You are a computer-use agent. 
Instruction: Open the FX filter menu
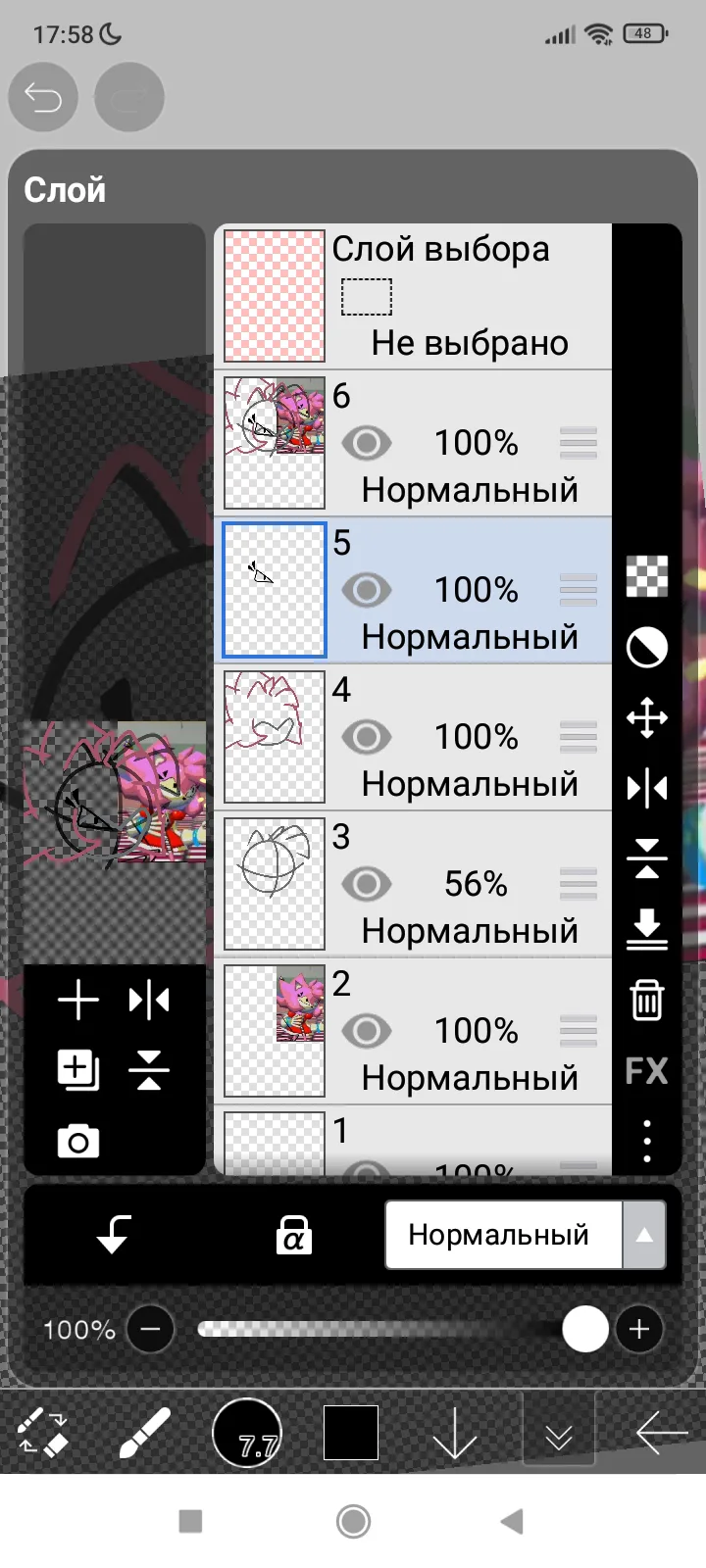pyautogui.click(x=646, y=1070)
